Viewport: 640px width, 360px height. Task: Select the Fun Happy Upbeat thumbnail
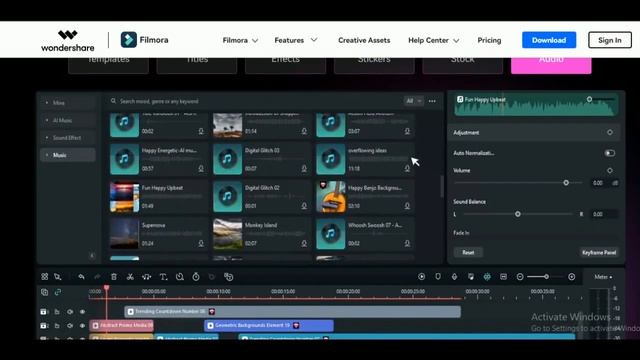124,197
